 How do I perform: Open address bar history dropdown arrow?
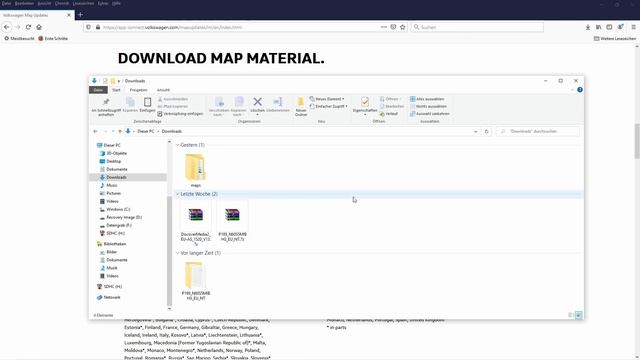(476, 131)
